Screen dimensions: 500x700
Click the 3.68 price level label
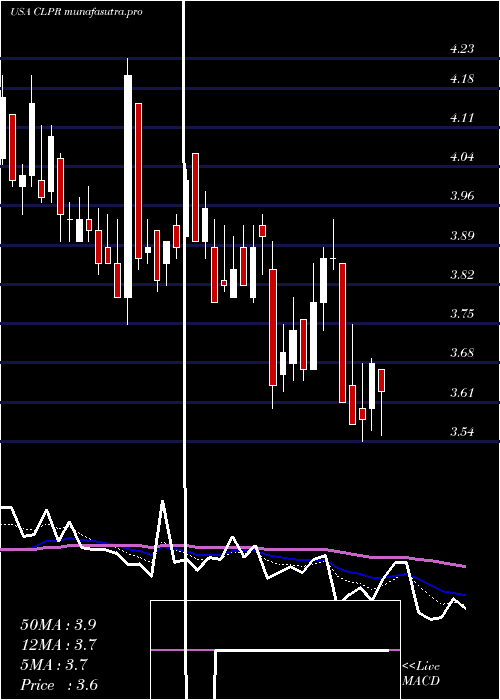click(462, 353)
